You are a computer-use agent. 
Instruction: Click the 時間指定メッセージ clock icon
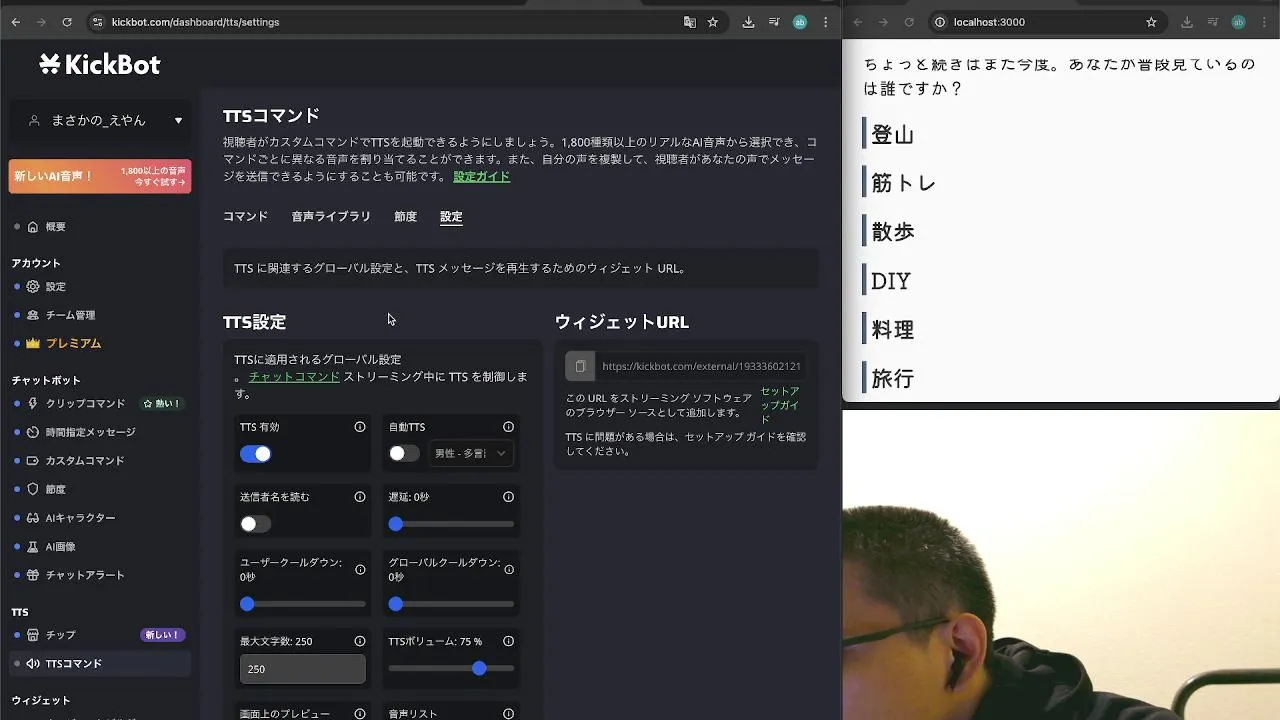(33, 432)
